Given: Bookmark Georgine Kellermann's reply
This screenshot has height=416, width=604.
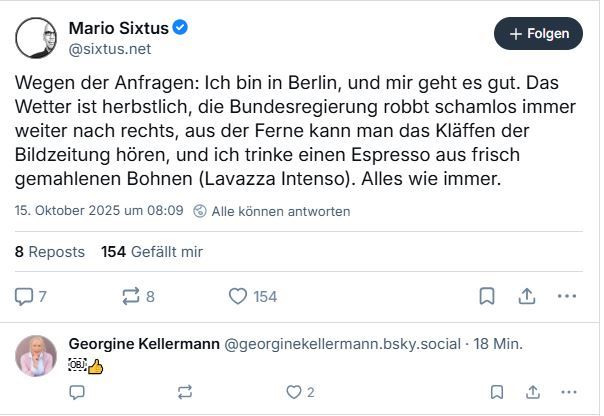Looking at the screenshot, I should pos(496,393).
